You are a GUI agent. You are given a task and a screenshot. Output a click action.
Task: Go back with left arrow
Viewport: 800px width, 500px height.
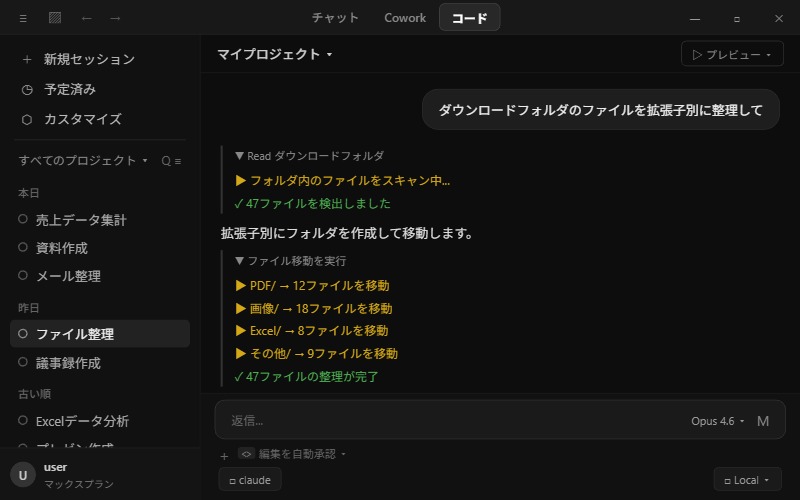click(x=87, y=18)
